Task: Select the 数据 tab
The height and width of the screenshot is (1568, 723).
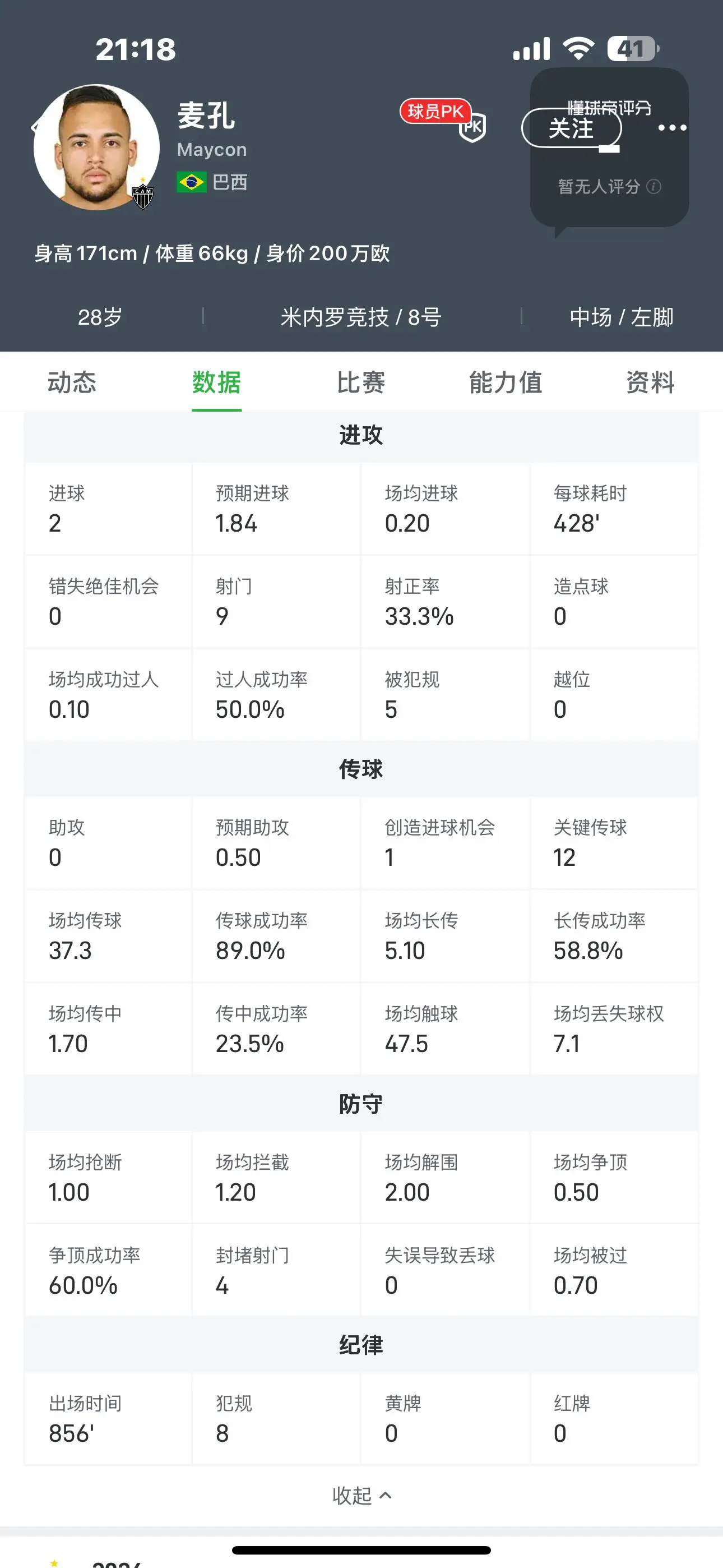Action: coord(217,382)
